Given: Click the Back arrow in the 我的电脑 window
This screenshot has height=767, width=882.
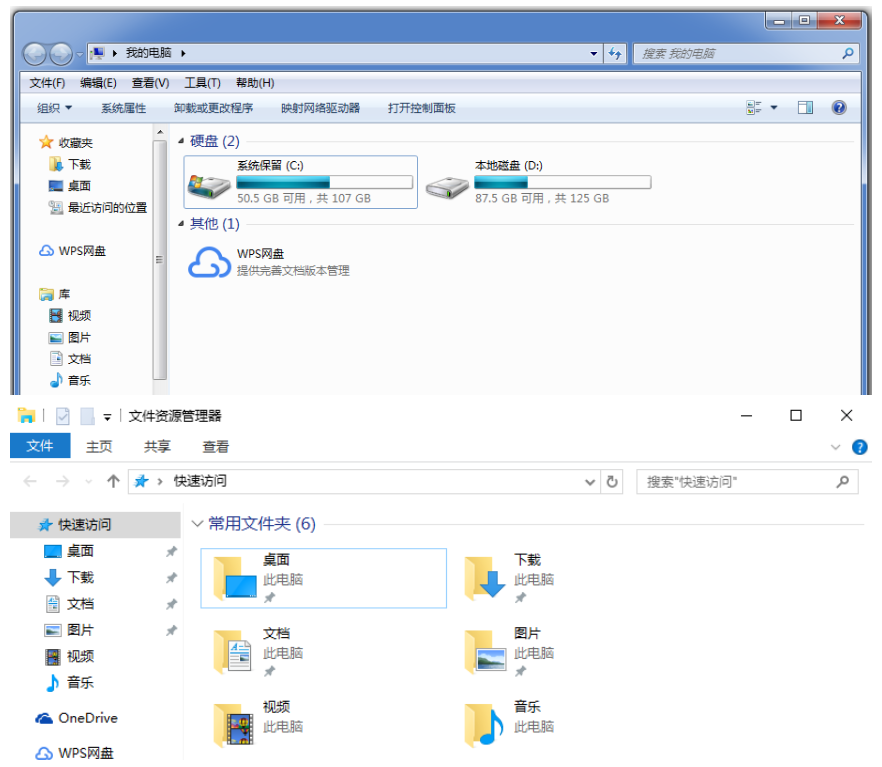Looking at the screenshot, I should click(x=35, y=55).
